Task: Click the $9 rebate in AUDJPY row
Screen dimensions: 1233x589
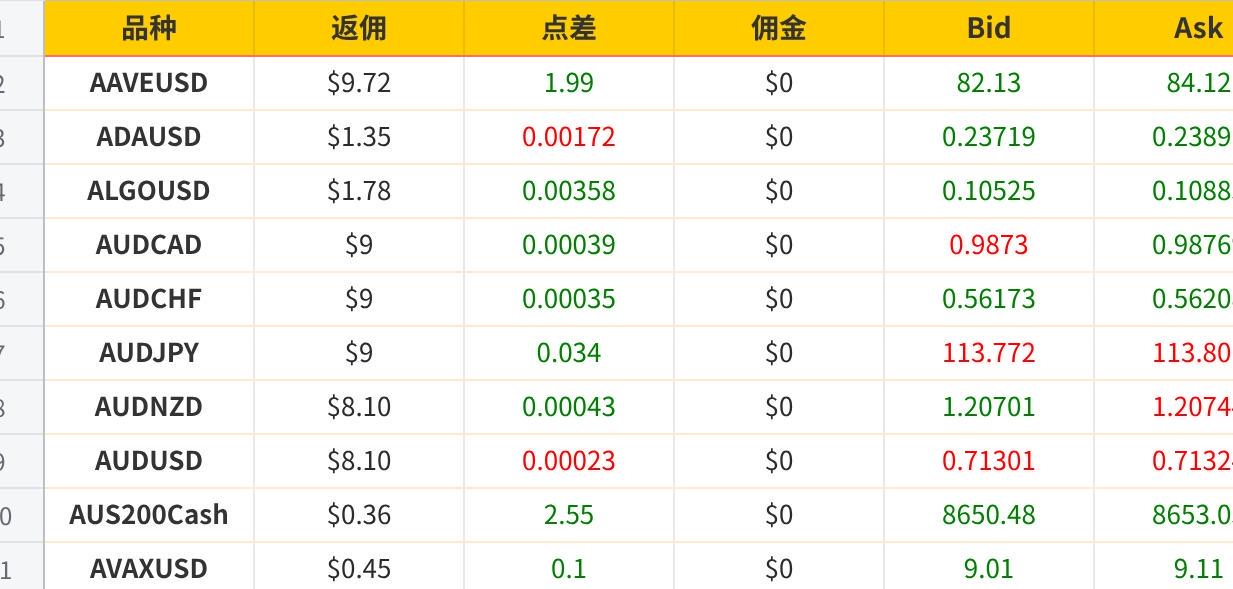Action: (359, 353)
